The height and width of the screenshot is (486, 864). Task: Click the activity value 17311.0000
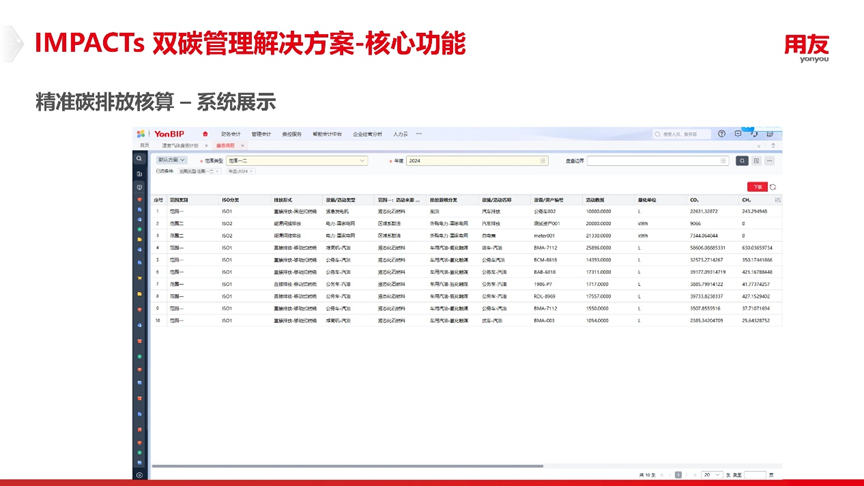[598, 272]
